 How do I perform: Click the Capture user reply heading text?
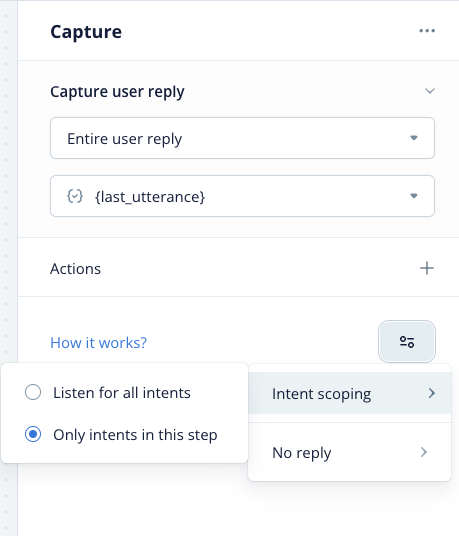click(117, 92)
